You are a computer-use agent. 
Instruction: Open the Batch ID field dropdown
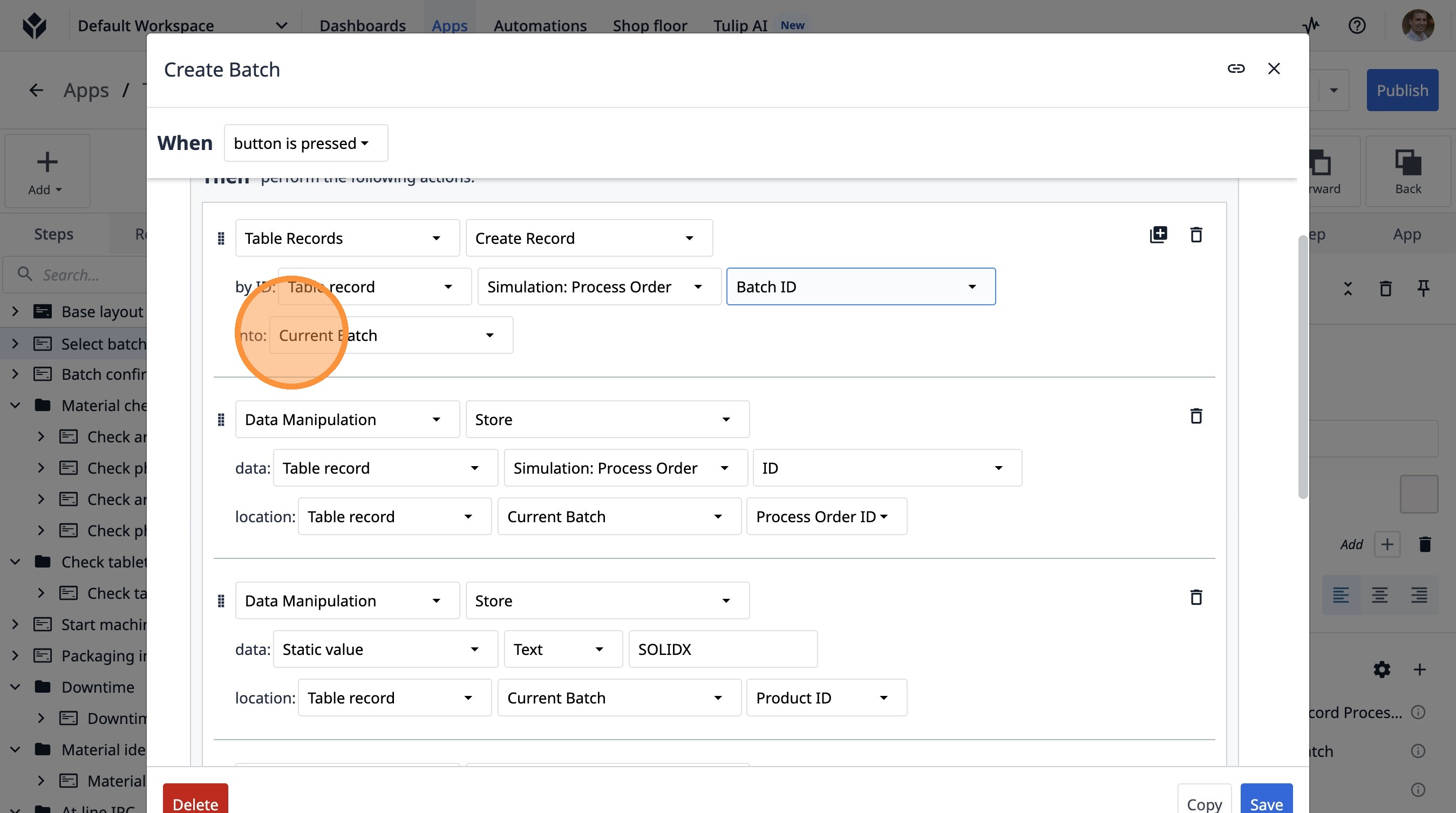pos(860,287)
